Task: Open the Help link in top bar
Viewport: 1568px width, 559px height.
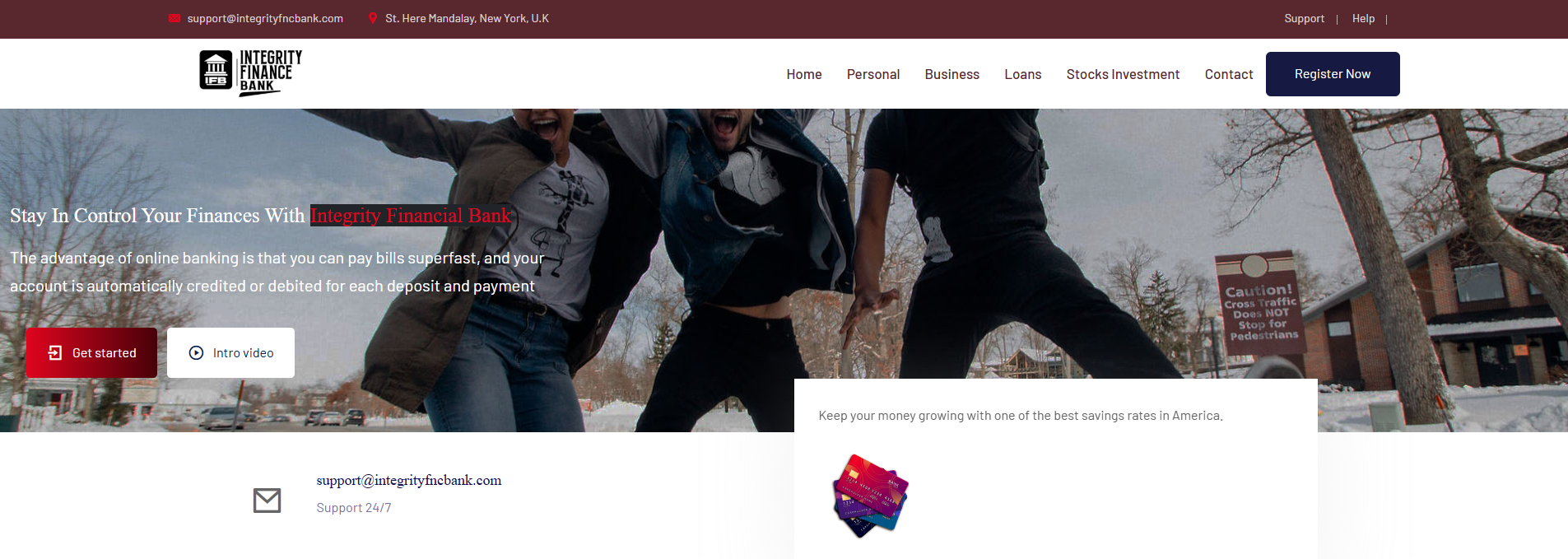Action: [x=1363, y=18]
